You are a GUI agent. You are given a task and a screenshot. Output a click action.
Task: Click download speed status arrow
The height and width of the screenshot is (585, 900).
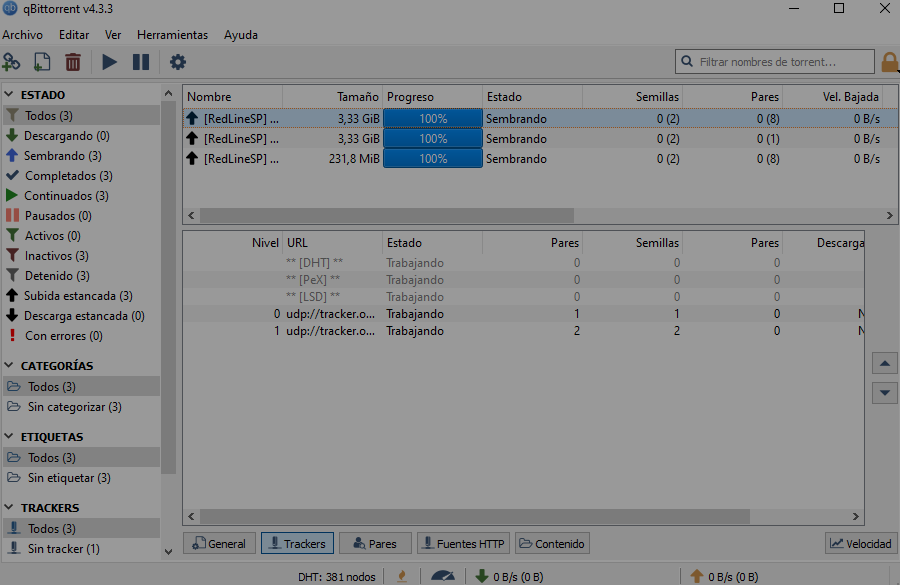[x=482, y=576]
